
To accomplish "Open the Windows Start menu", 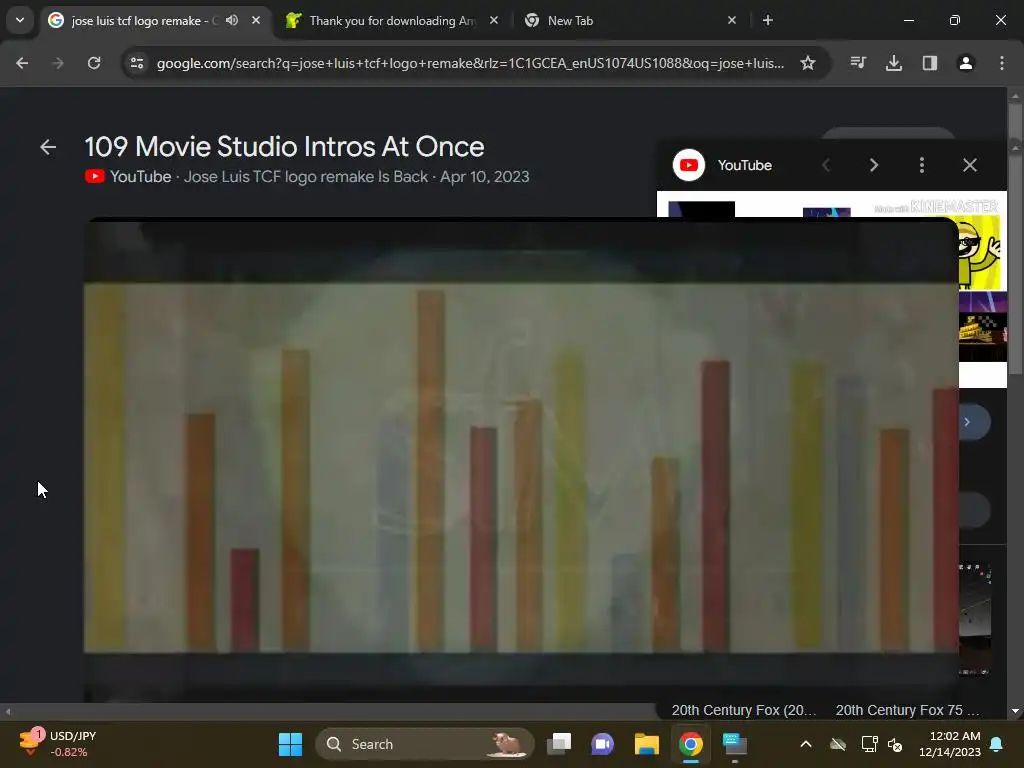I will [290, 744].
